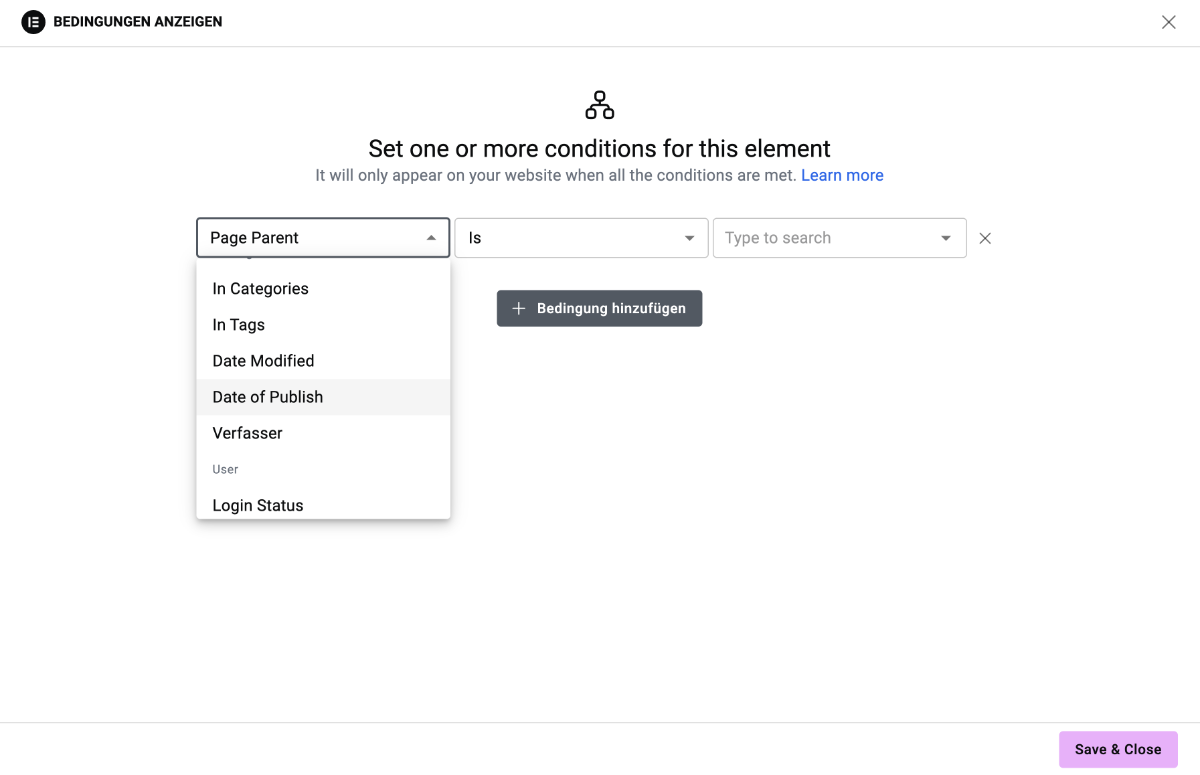Click Save & Close
Screen dimensions: 1200x775
1118,749
